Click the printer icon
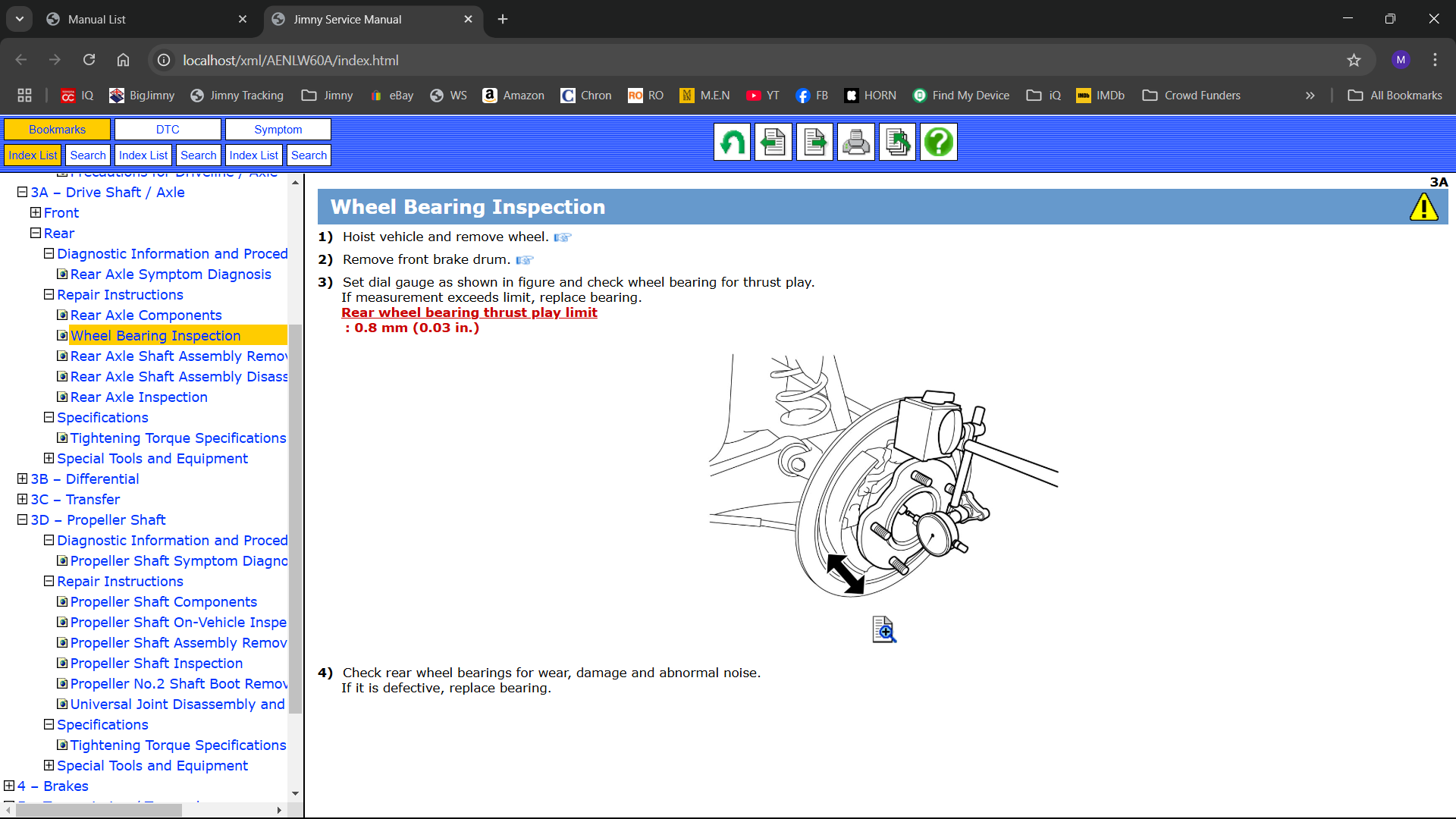The image size is (1456, 819). click(x=855, y=142)
